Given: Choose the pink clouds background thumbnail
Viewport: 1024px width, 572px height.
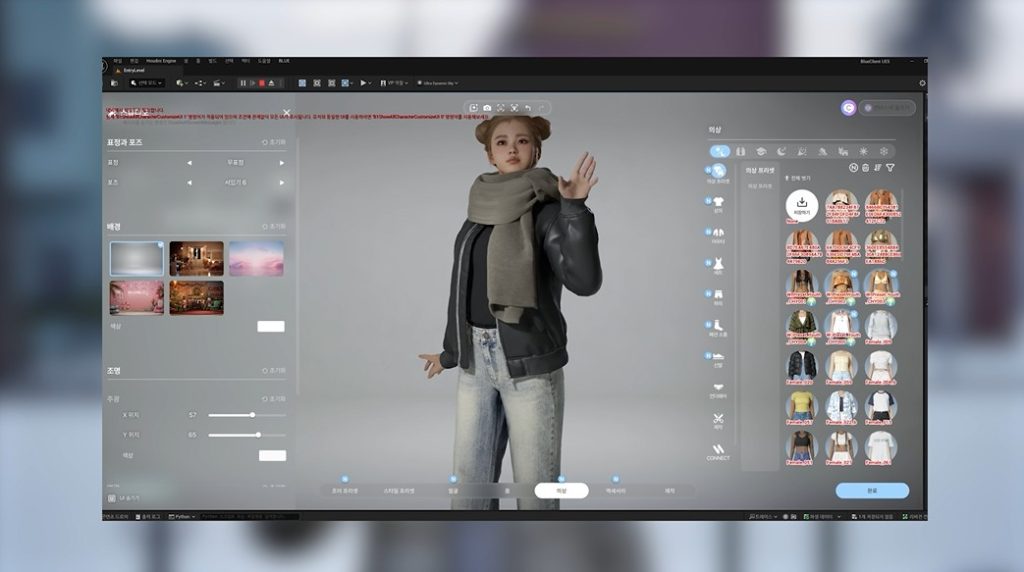Looking at the screenshot, I should click(x=256, y=259).
